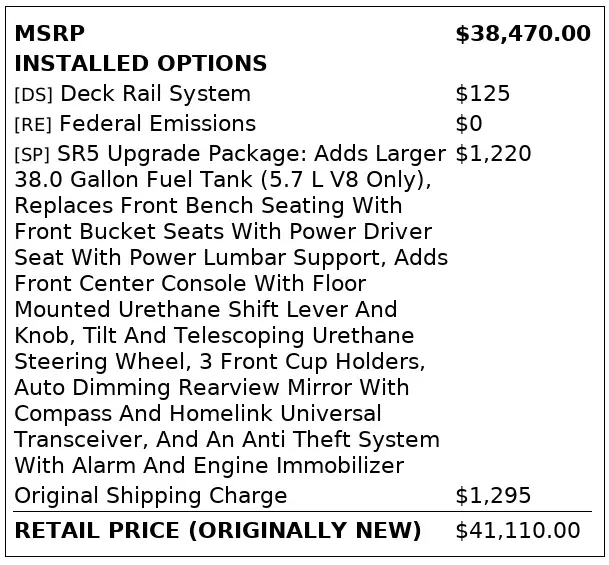The height and width of the screenshot is (565, 609).
Task: Click the Steering Wheel, 3 Front Cup Holders line
Action: tap(219, 362)
